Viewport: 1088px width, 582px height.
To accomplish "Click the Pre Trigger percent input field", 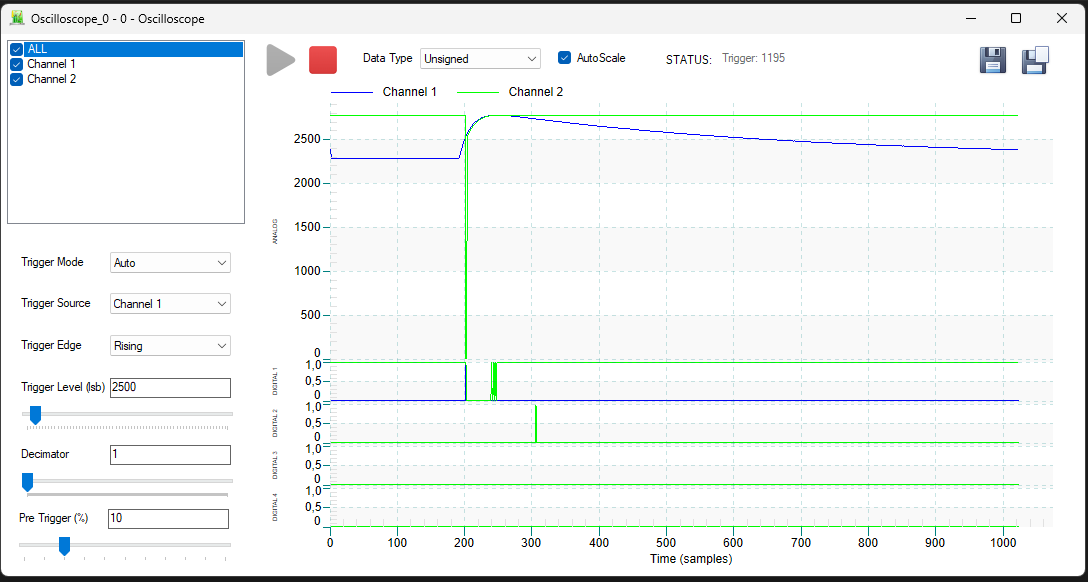I will [x=168, y=518].
